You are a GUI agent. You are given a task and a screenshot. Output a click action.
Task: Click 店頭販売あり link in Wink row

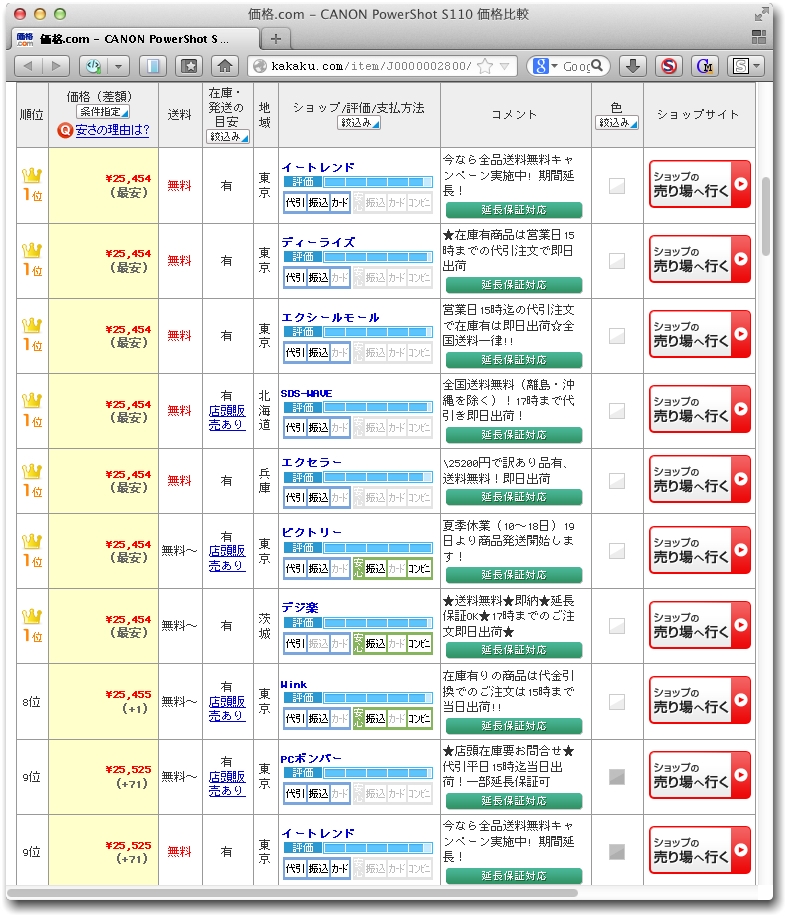(227, 708)
